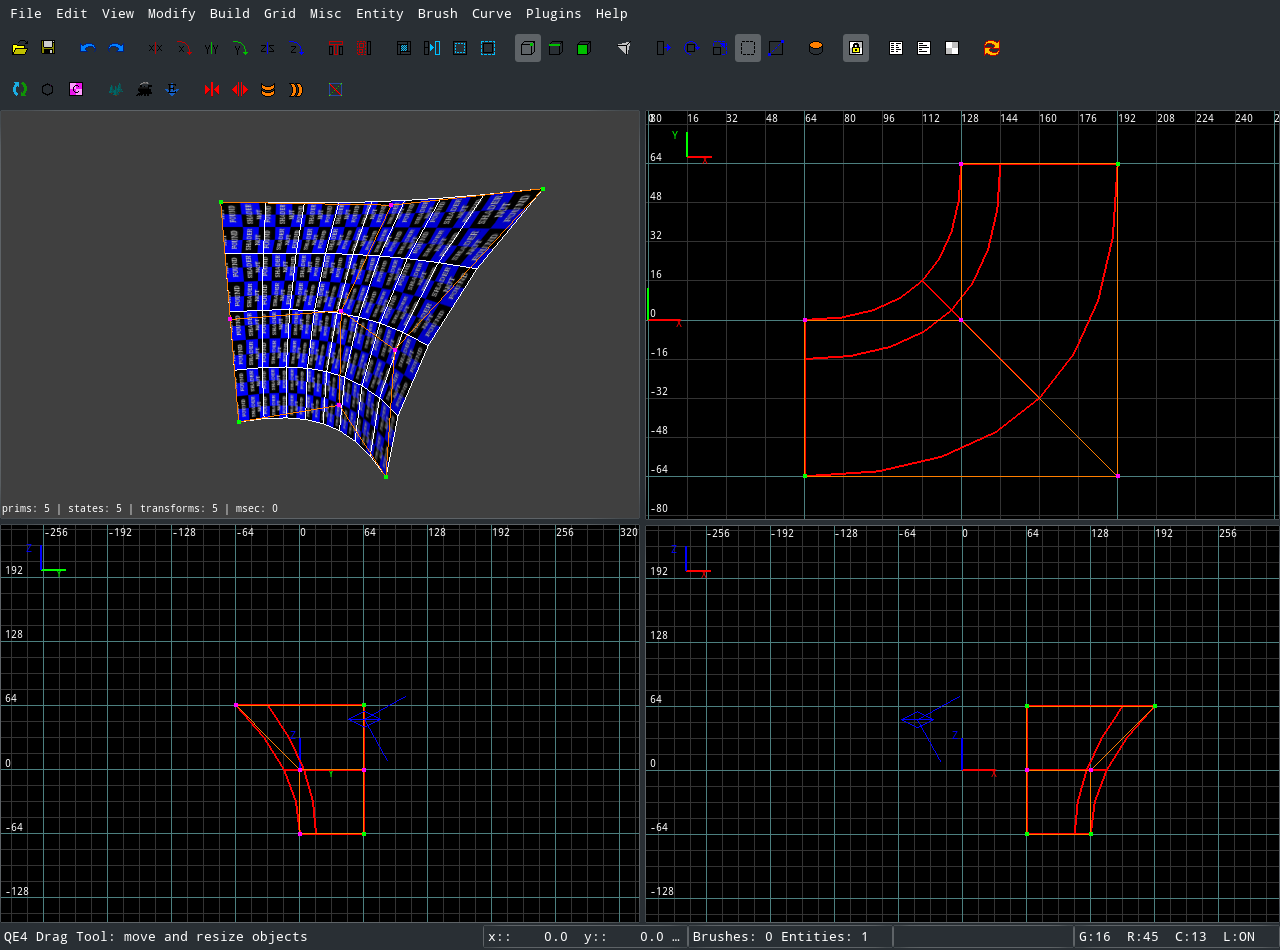Click the Redo arrow icon

click(x=116, y=48)
